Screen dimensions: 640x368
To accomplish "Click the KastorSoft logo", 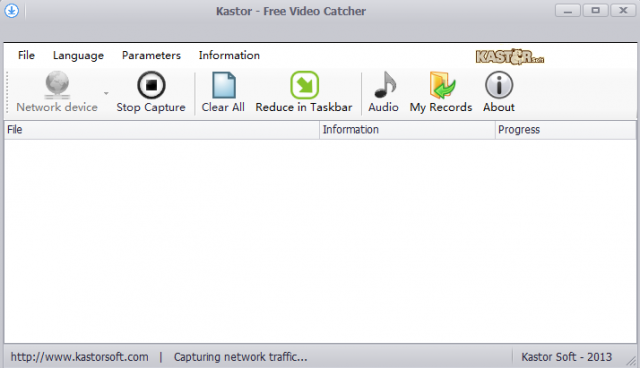I will point(510,57).
